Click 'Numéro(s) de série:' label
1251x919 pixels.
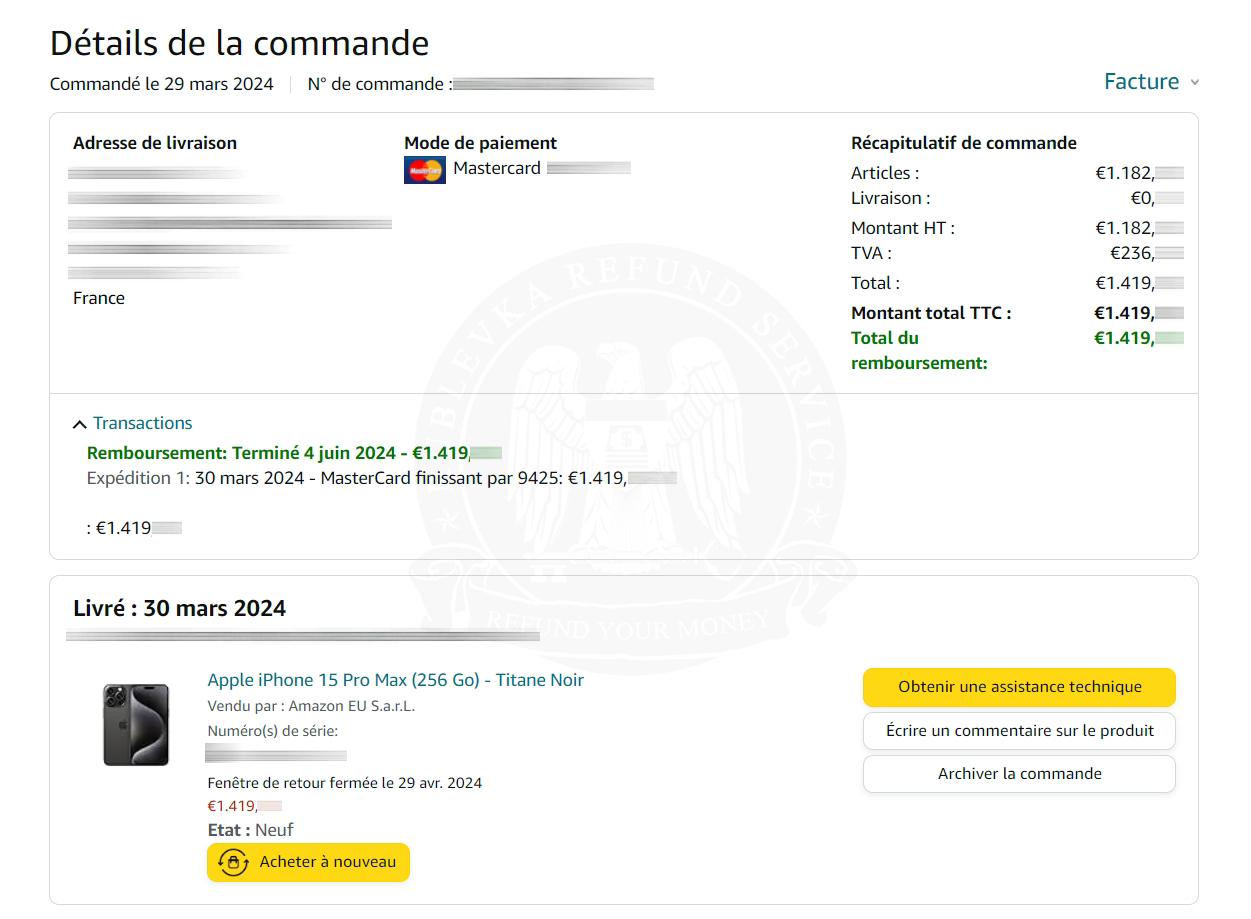point(273,731)
